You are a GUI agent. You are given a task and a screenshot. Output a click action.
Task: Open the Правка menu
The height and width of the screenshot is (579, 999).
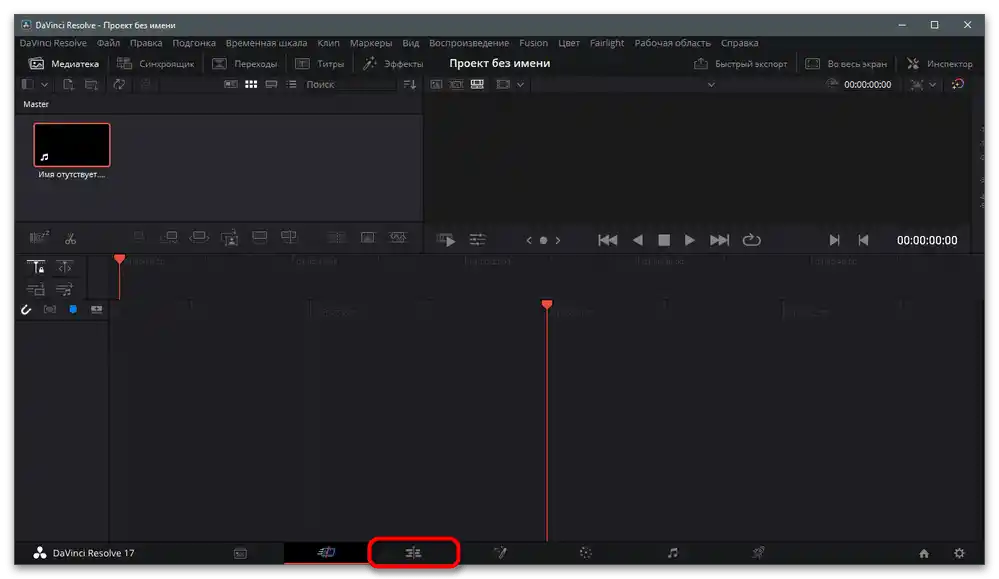[146, 43]
